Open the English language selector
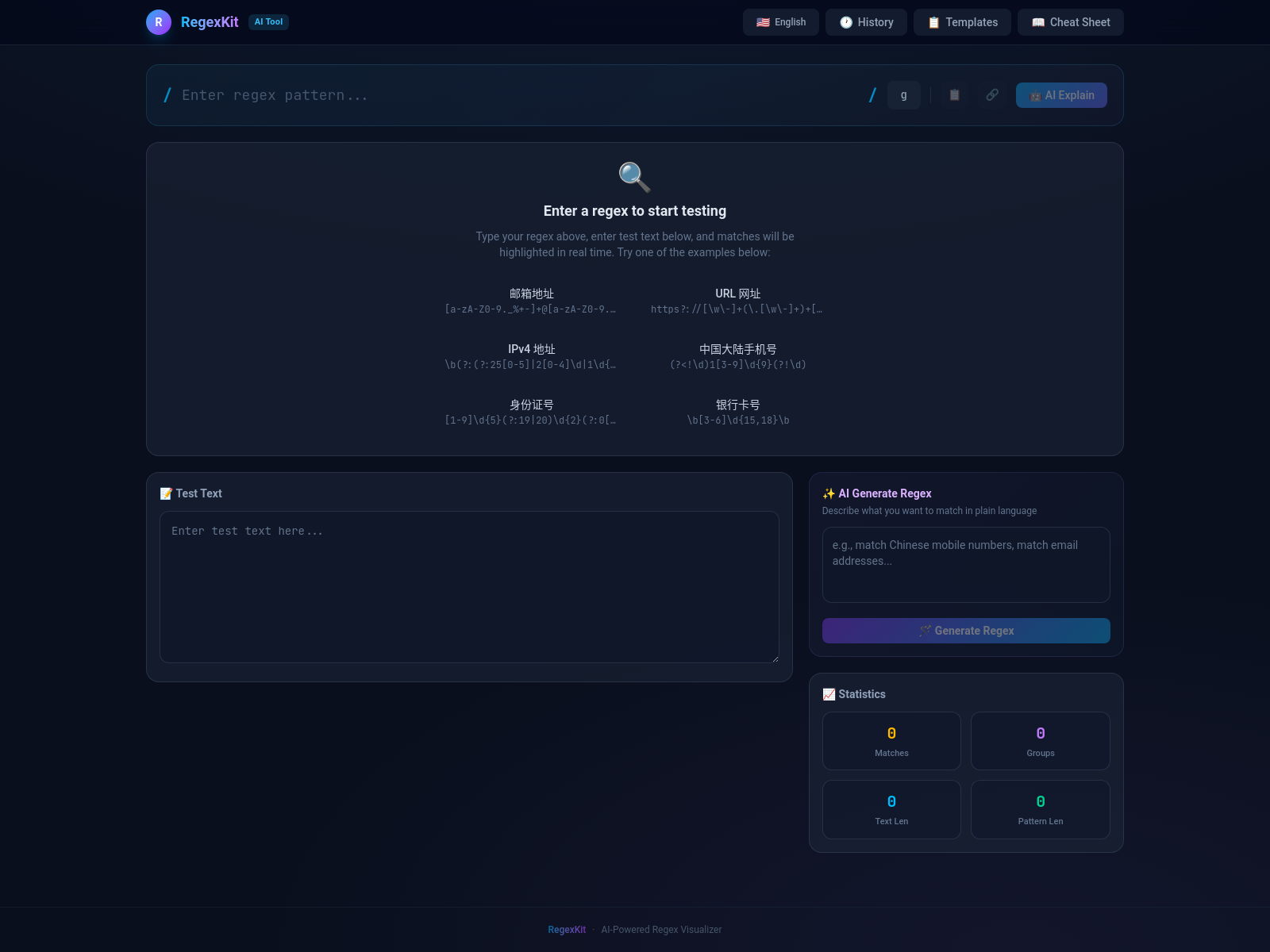Image resolution: width=1270 pixels, height=952 pixels. (x=781, y=22)
